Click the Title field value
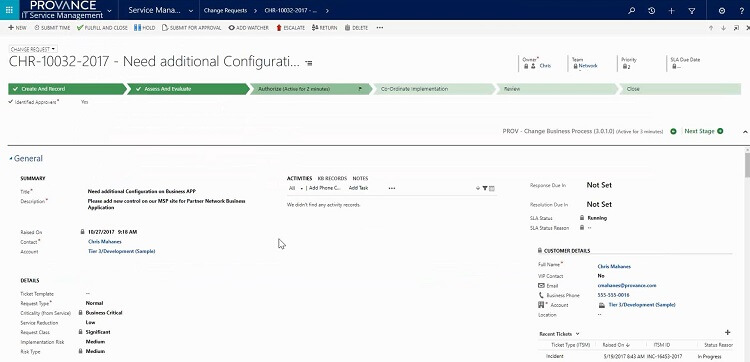The image size is (750, 362). (142, 191)
